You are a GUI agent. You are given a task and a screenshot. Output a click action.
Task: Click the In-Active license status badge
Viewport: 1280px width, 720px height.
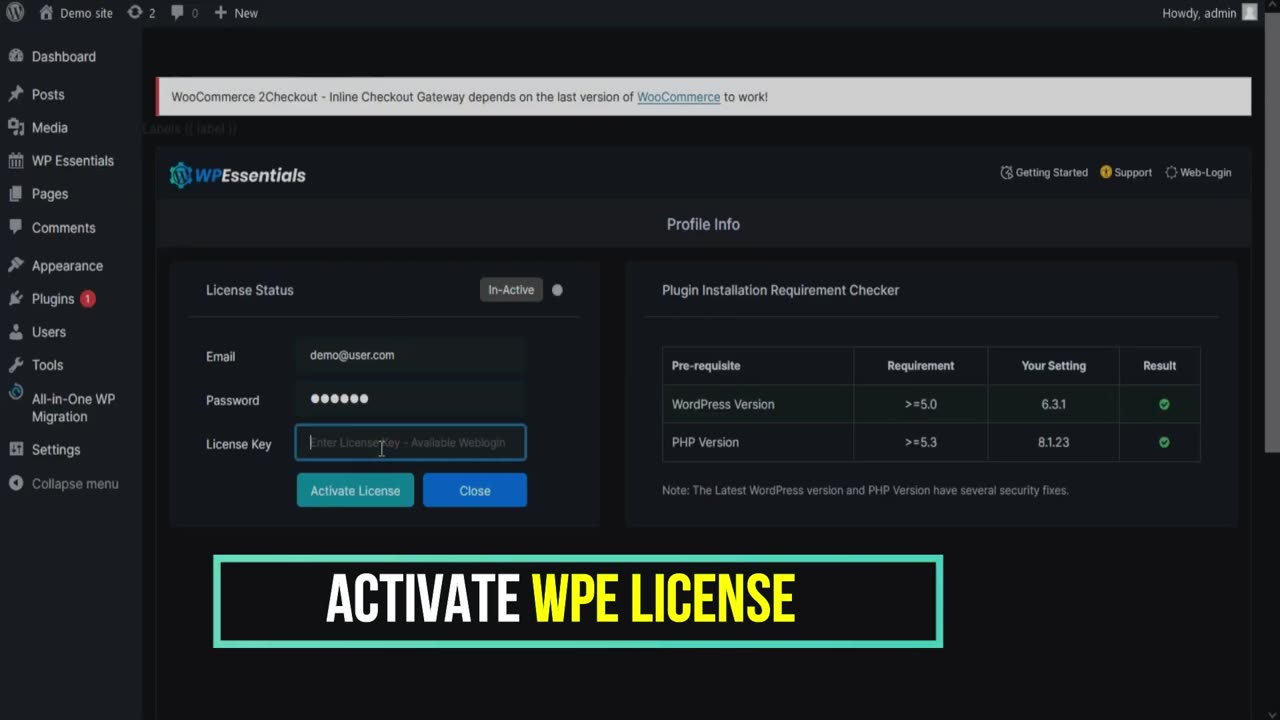pos(511,290)
